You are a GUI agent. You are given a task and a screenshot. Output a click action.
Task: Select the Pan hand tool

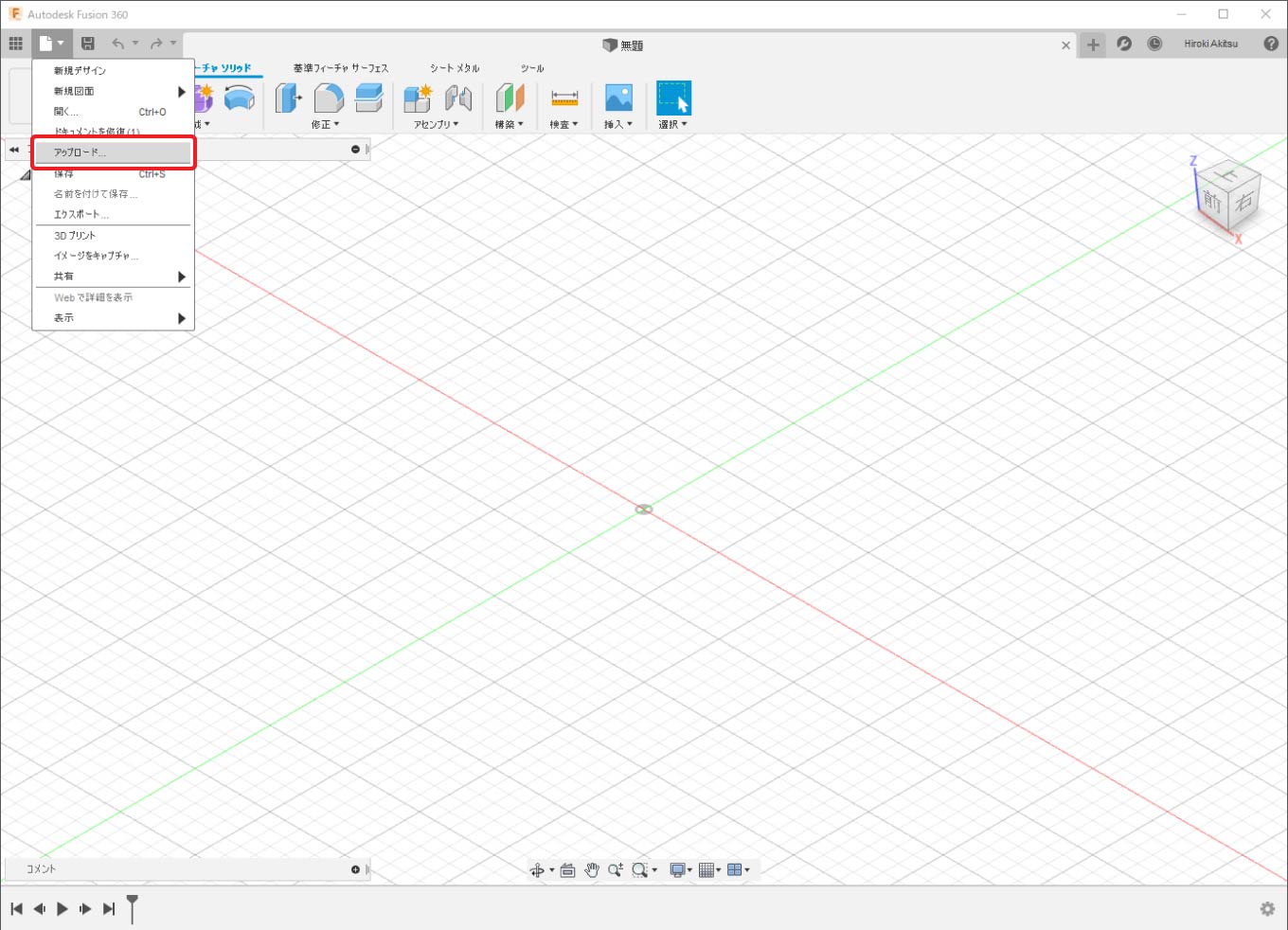tap(592, 870)
